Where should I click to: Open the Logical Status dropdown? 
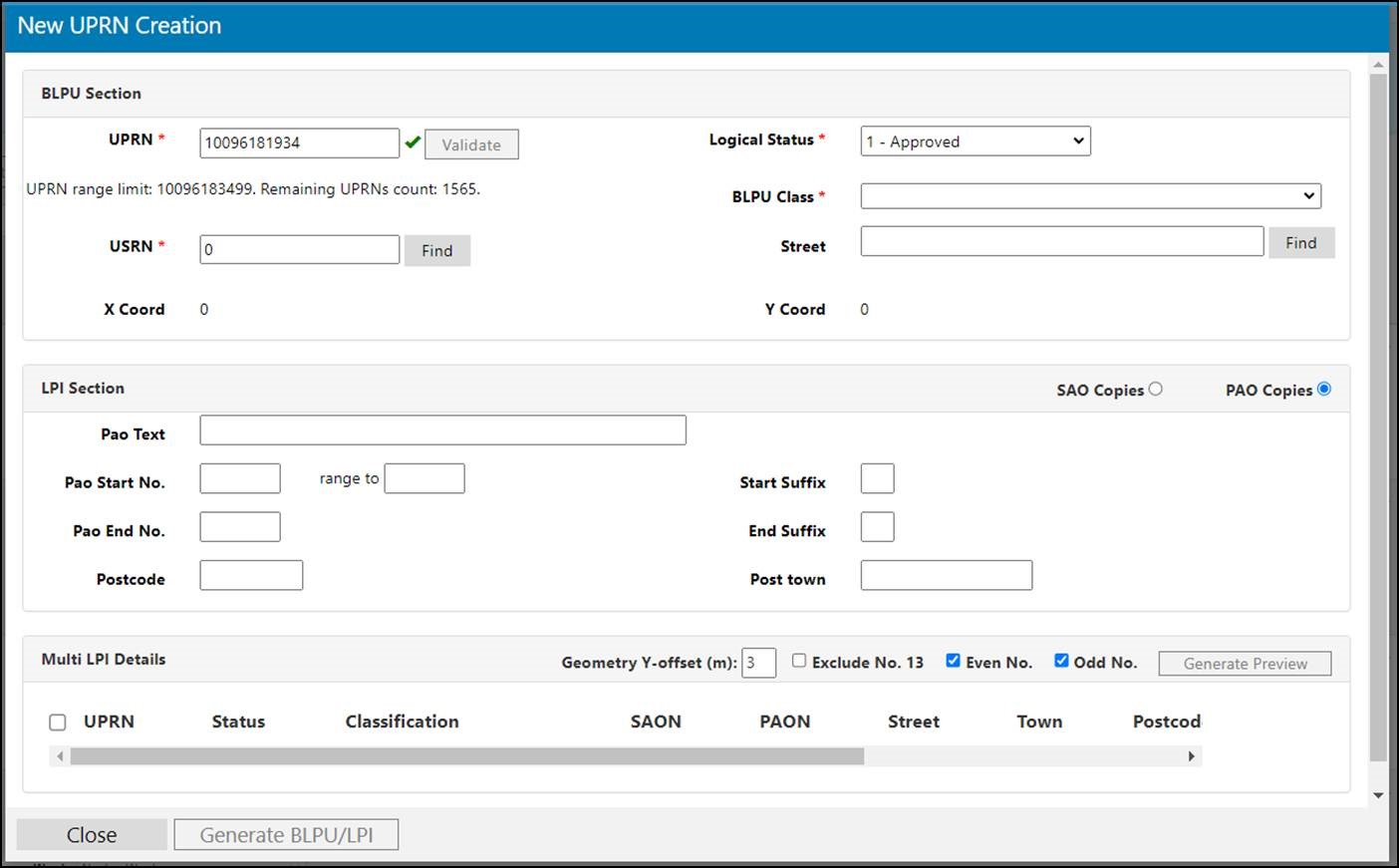click(976, 142)
